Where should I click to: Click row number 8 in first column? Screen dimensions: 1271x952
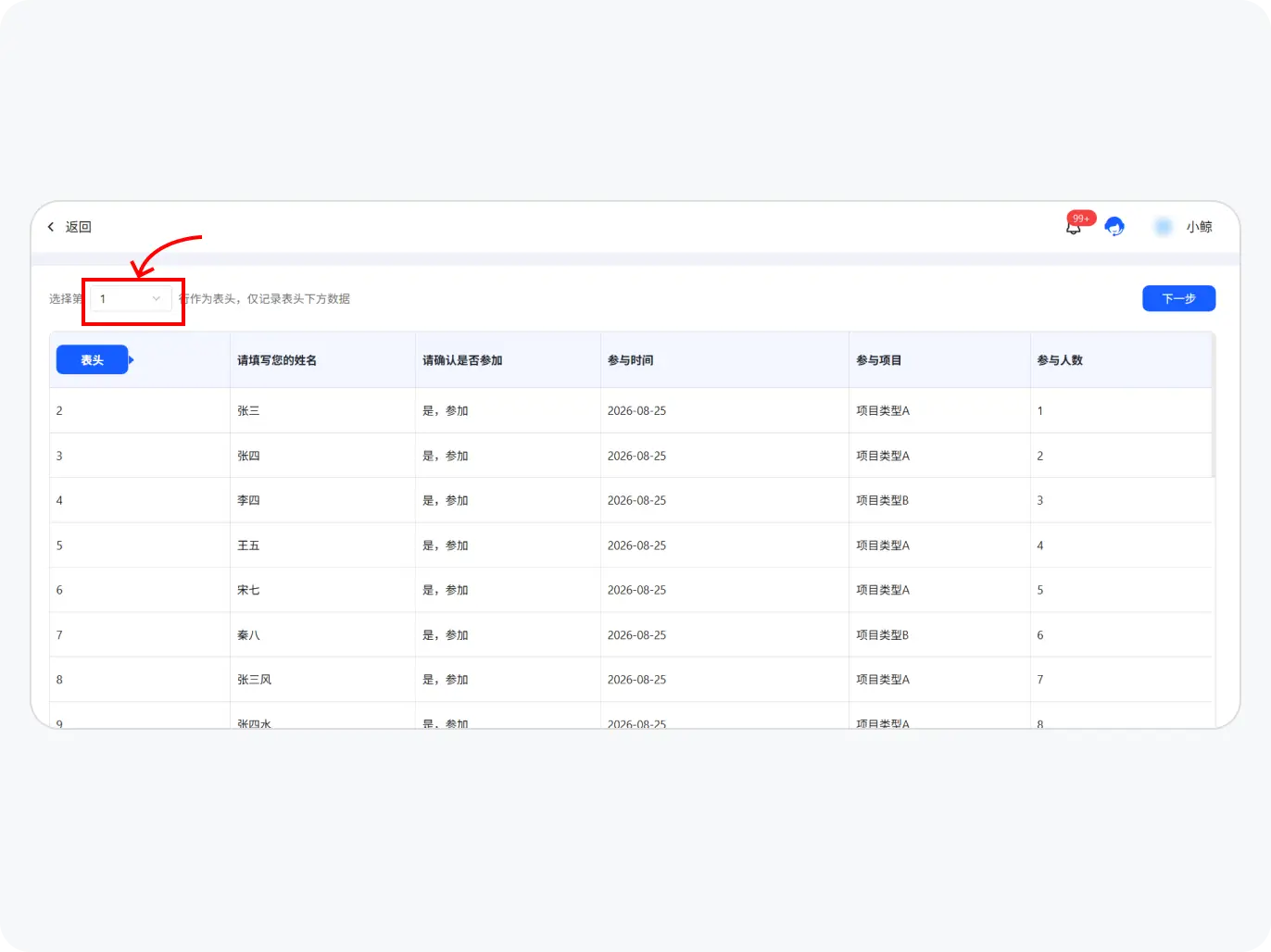(x=59, y=680)
